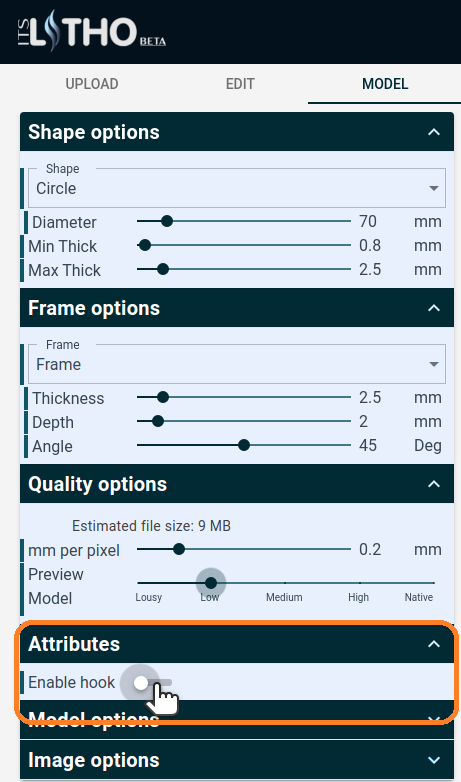This screenshot has height=782, width=461.
Task: Collapse Attributes section chevron icon
Action: tap(434, 644)
